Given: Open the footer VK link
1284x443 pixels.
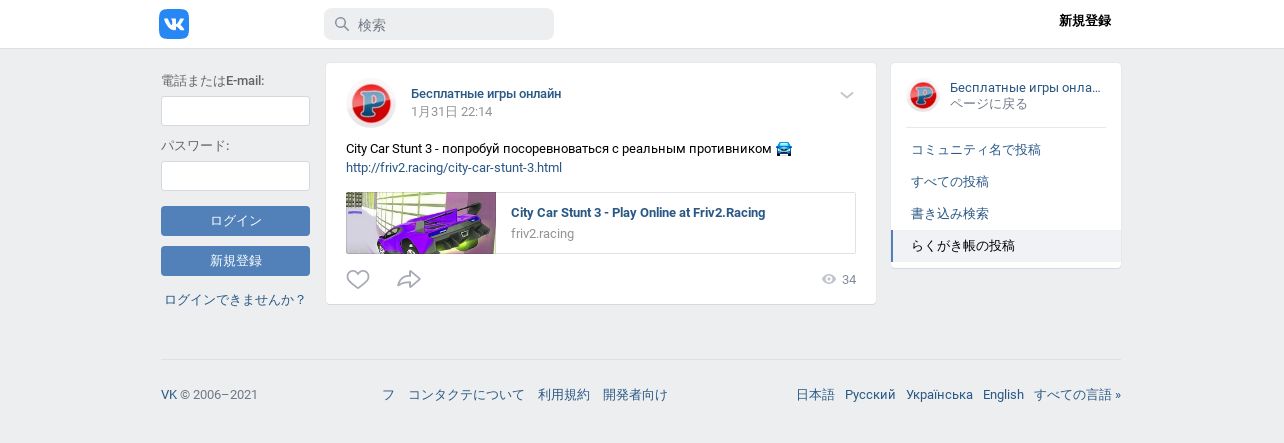Looking at the screenshot, I should pos(169,395).
